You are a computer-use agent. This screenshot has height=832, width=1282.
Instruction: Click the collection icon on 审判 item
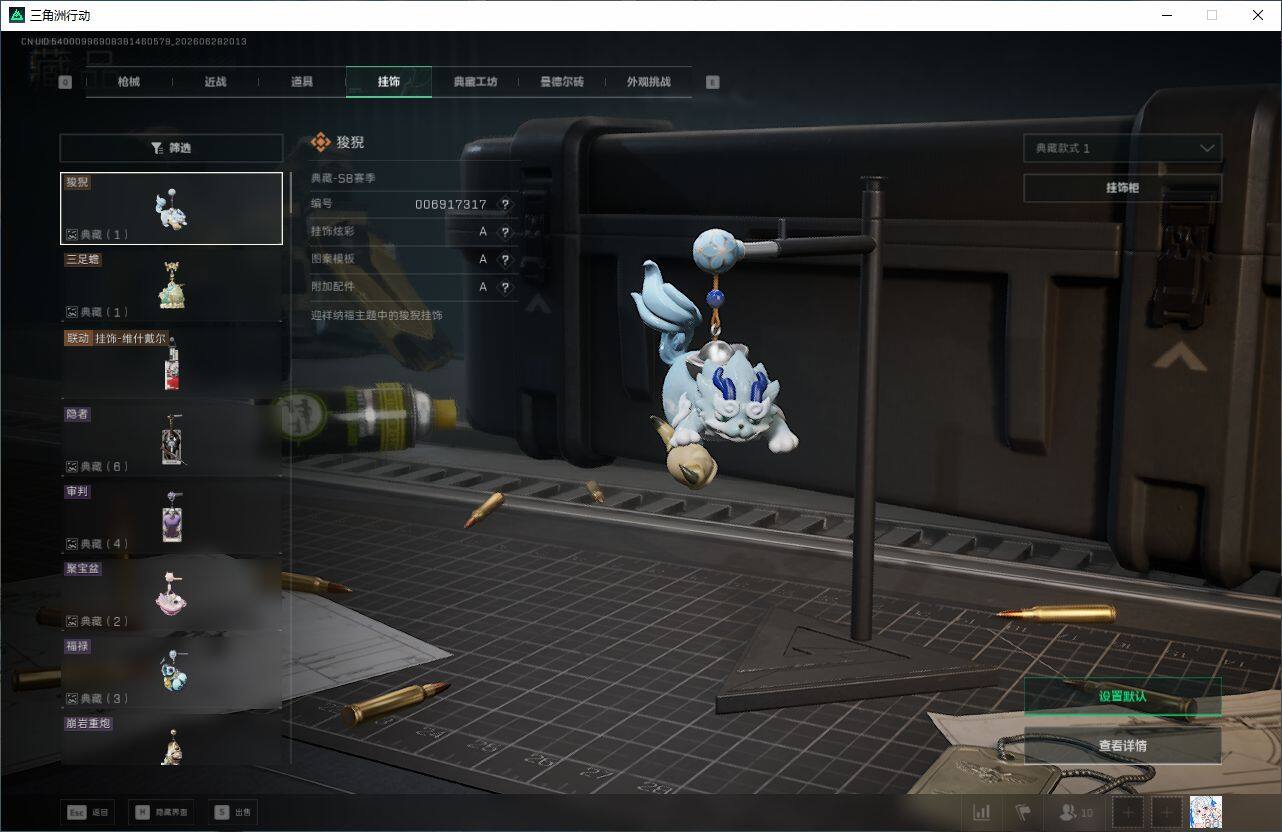point(71,544)
